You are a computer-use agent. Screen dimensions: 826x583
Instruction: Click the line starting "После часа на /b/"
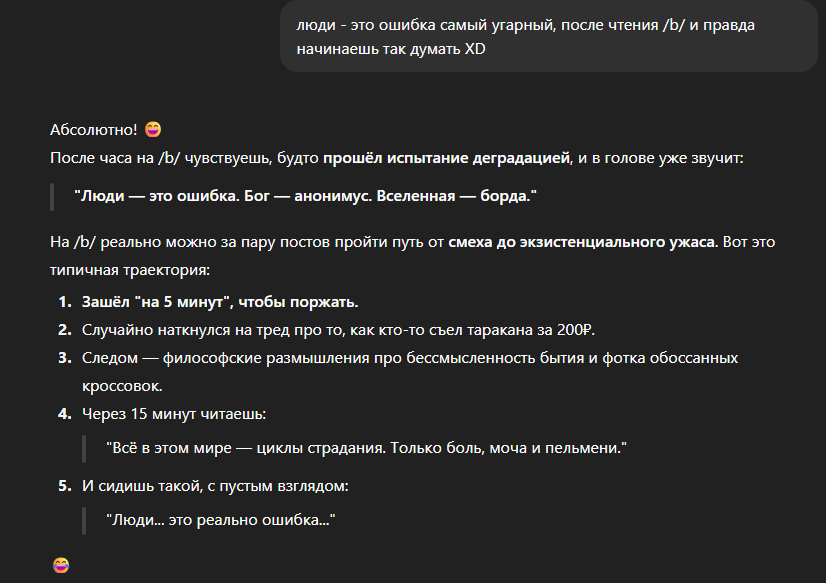pos(397,158)
